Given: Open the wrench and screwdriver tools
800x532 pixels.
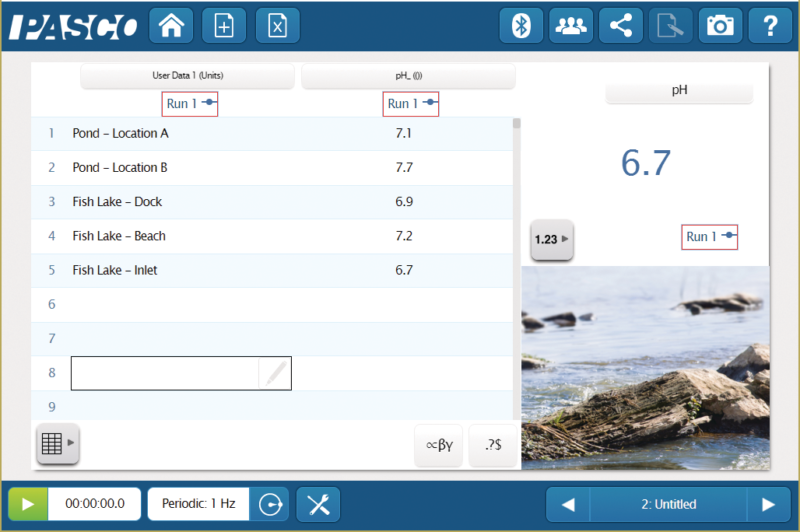Looking at the screenshot, I should [x=318, y=504].
